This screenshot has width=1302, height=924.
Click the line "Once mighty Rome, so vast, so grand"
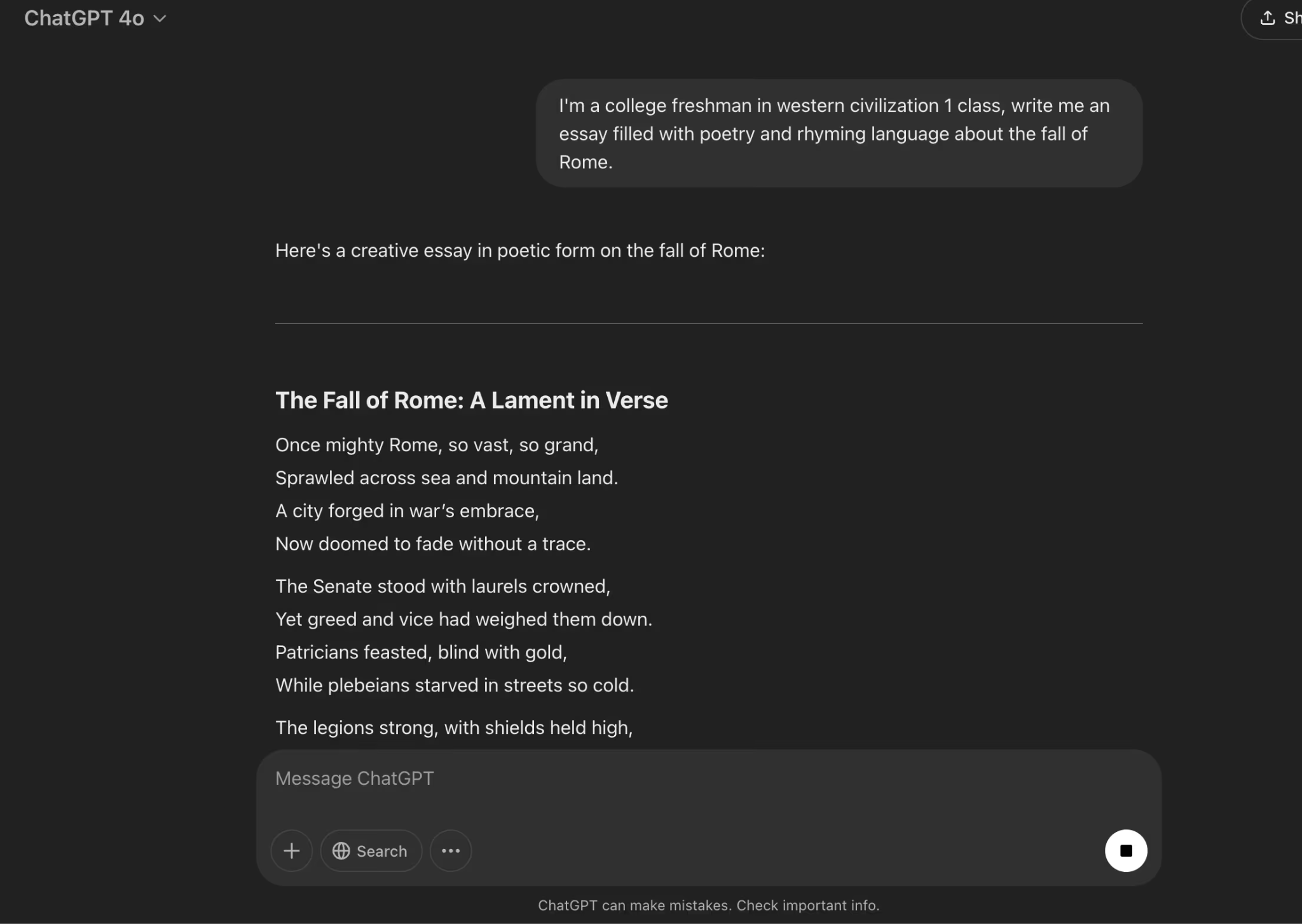[437, 445]
